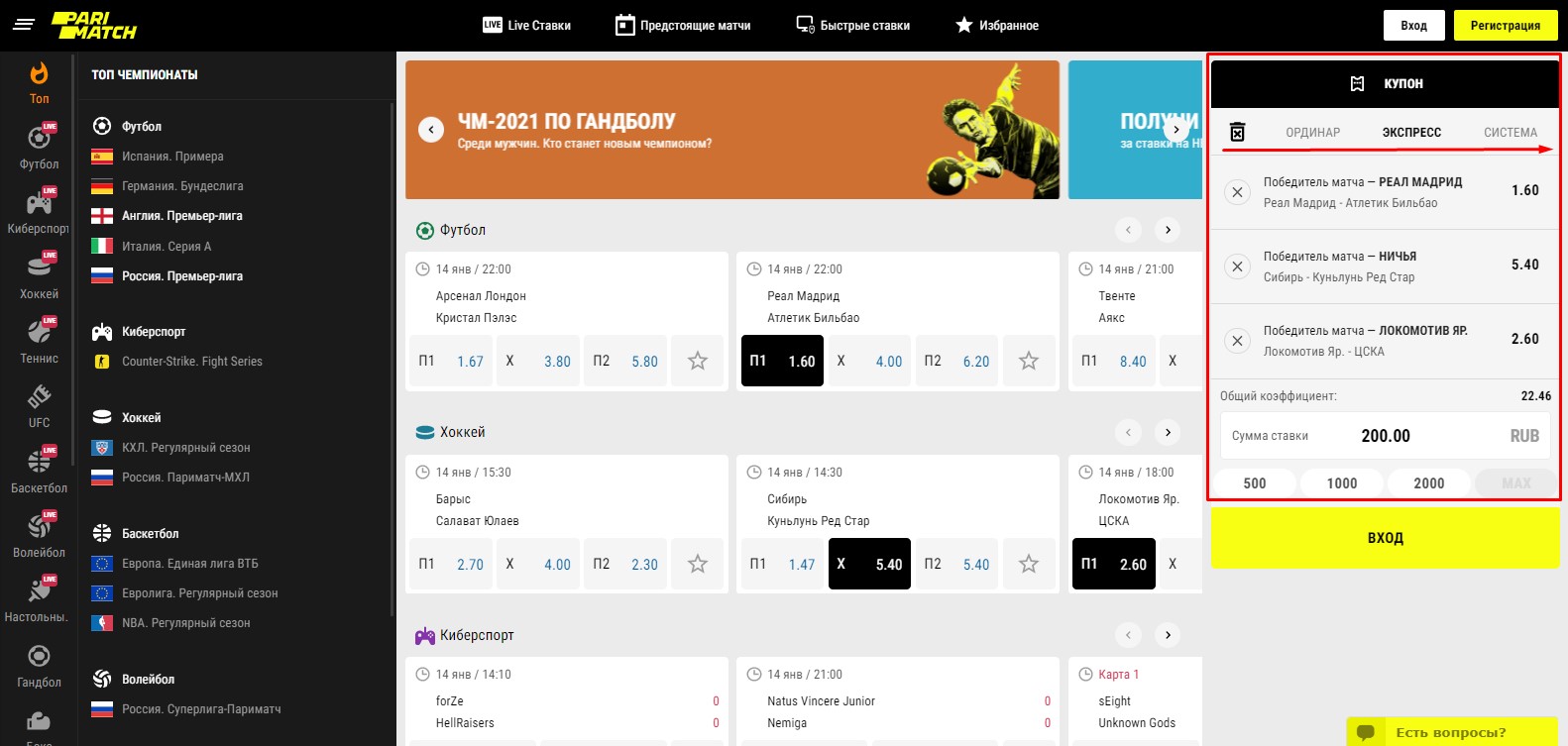The height and width of the screenshot is (746, 1568).
Task: Click the Сумма ставки input field
Action: (1385, 436)
